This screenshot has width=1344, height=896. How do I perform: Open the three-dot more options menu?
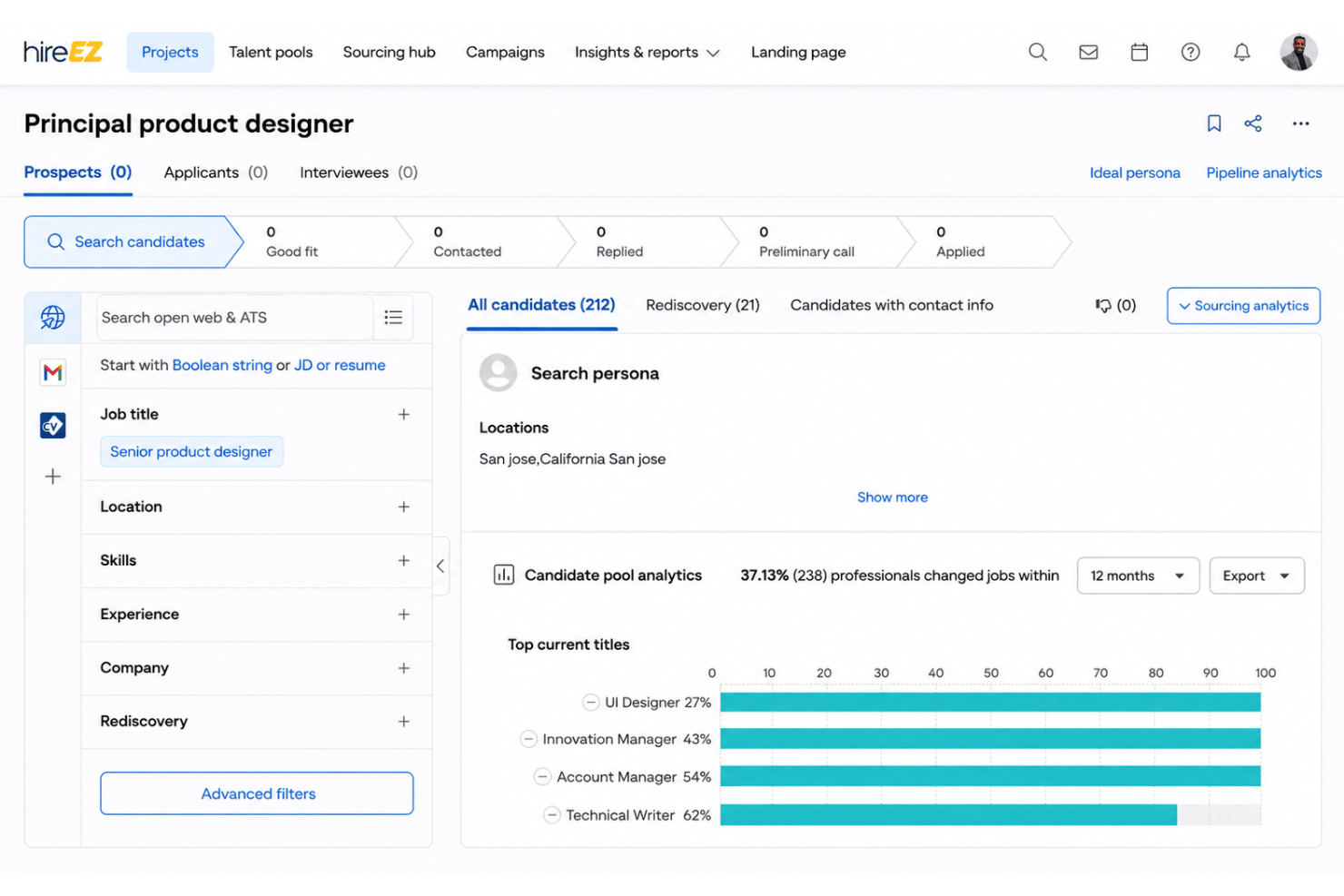click(1300, 123)
